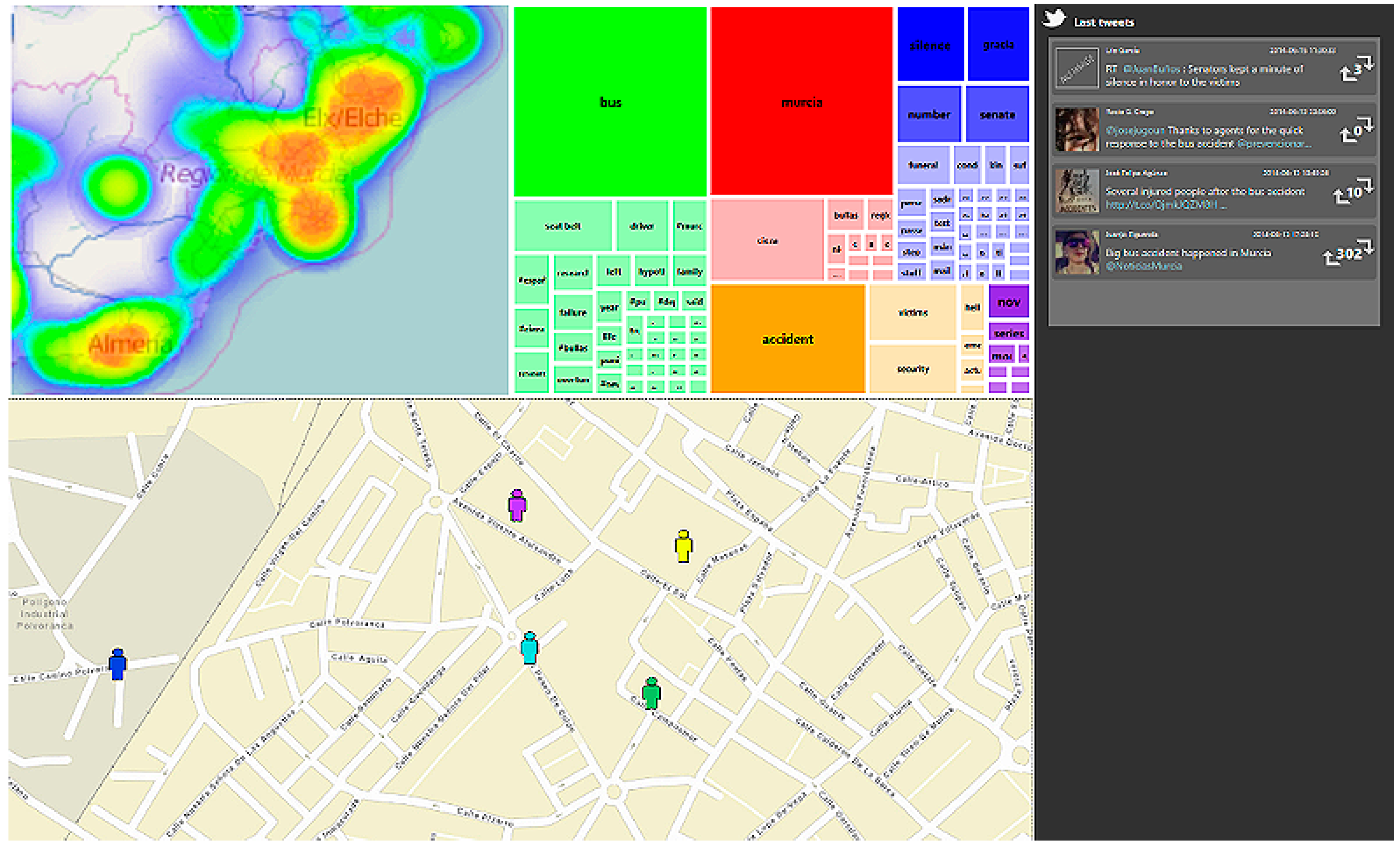Screen dimensions: 1400x849
Task: Select the 'senate' treemap cell
Action: pos(997,115)
